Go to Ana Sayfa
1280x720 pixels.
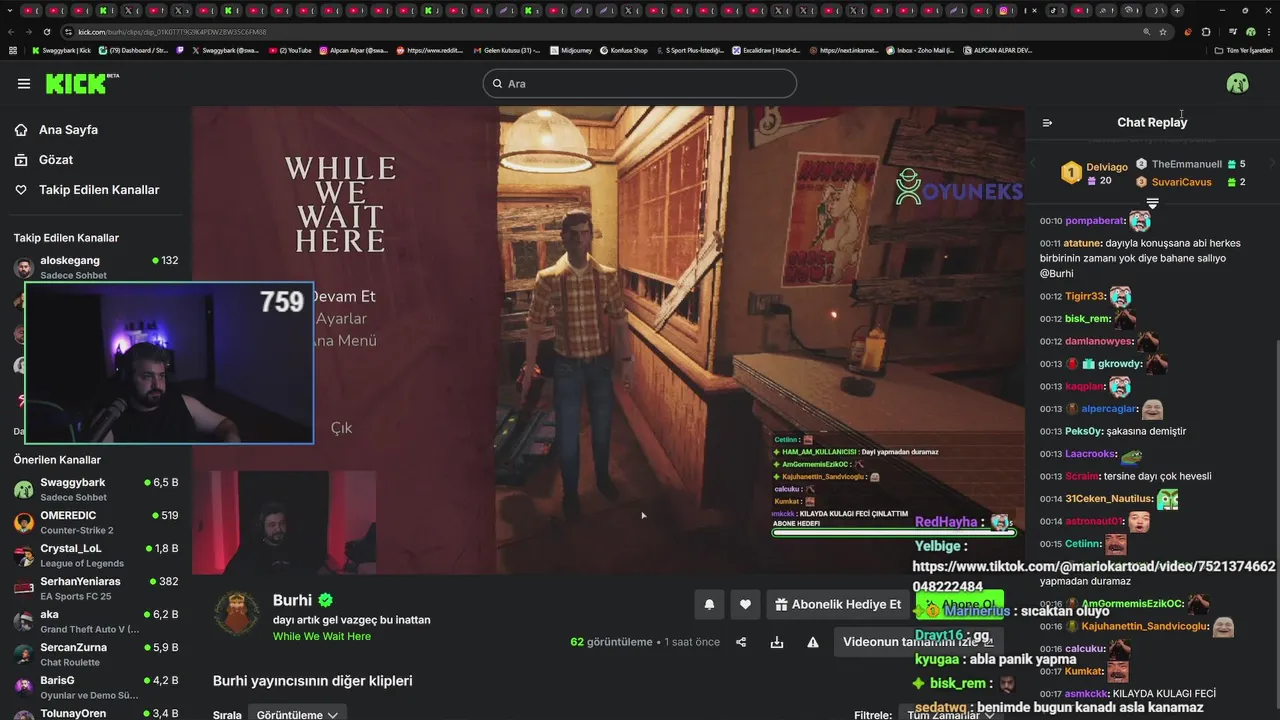coord(57,130)
